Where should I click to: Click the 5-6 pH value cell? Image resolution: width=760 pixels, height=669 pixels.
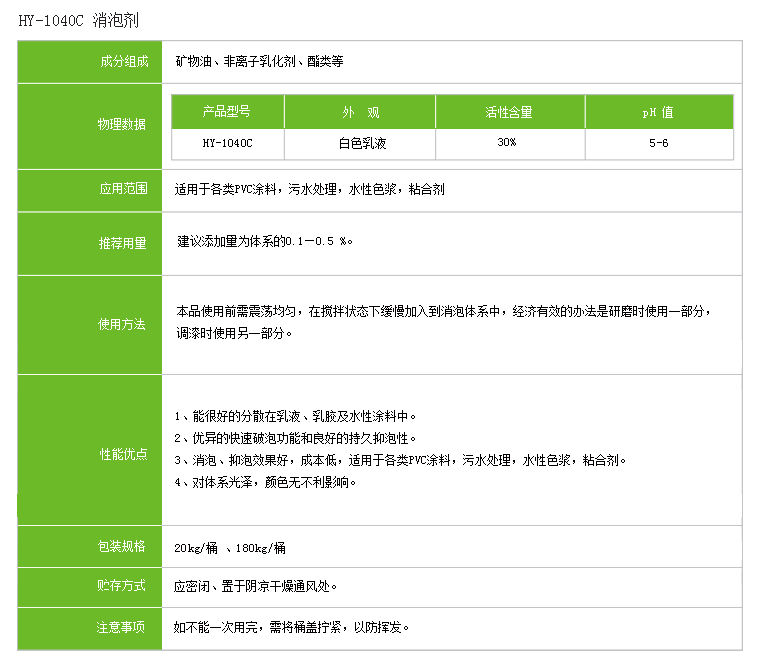pos(658,143)
